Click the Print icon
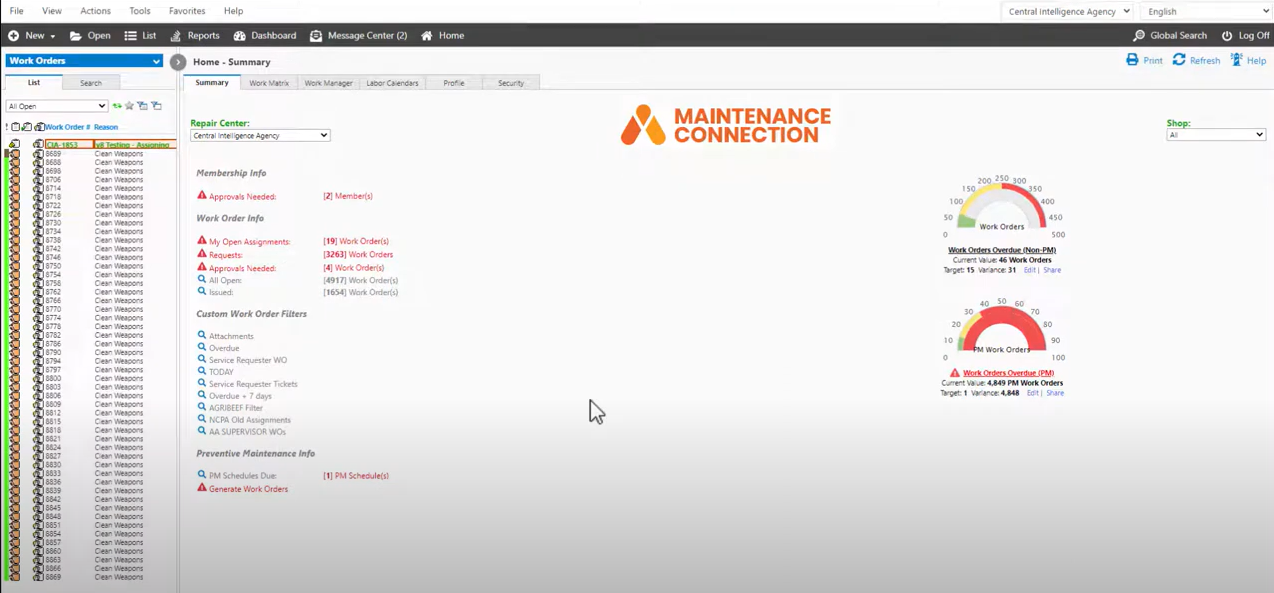The width and height of the screenshot is (1274, 593). (x=1132, y=60)
